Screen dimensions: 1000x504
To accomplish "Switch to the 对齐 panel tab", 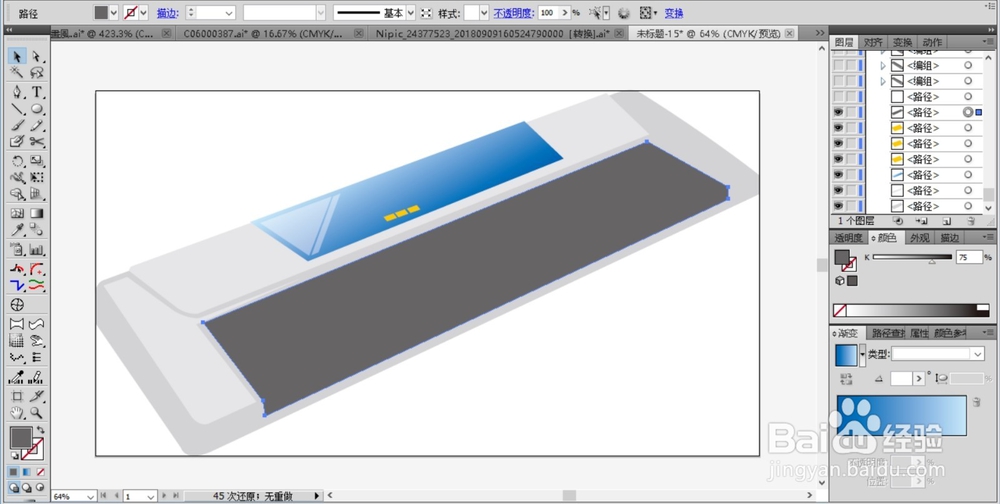I will pyautogui.click(x=873, y=42).
